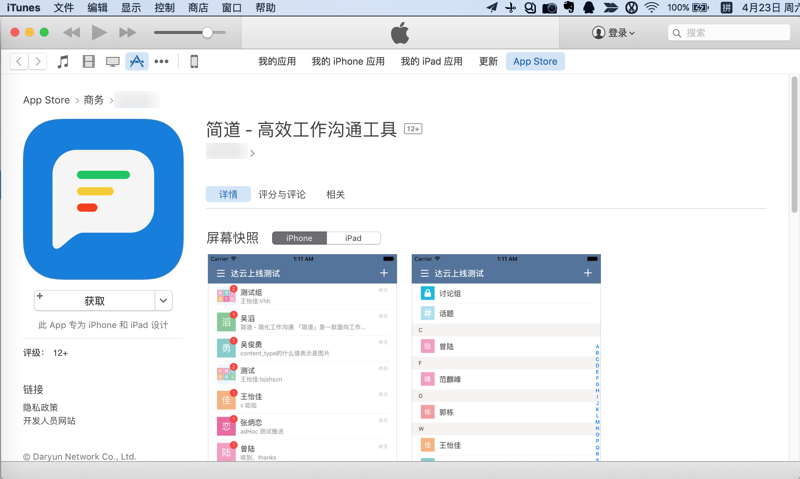Click the Apple logo in the display area
Screen dimensions: 800x479
pos(400,33)
